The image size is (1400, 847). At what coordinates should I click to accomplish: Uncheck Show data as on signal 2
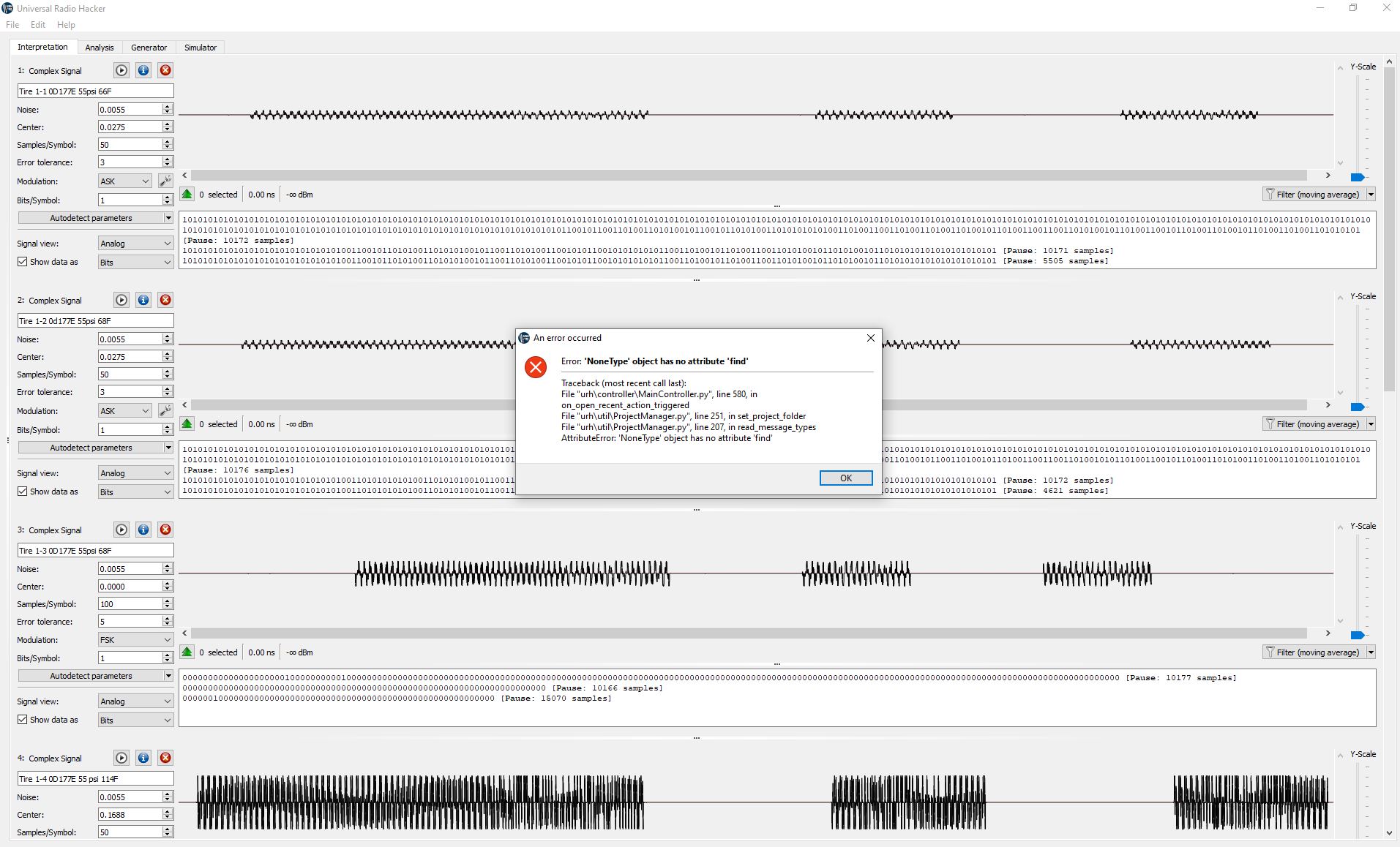pos(23,491)
